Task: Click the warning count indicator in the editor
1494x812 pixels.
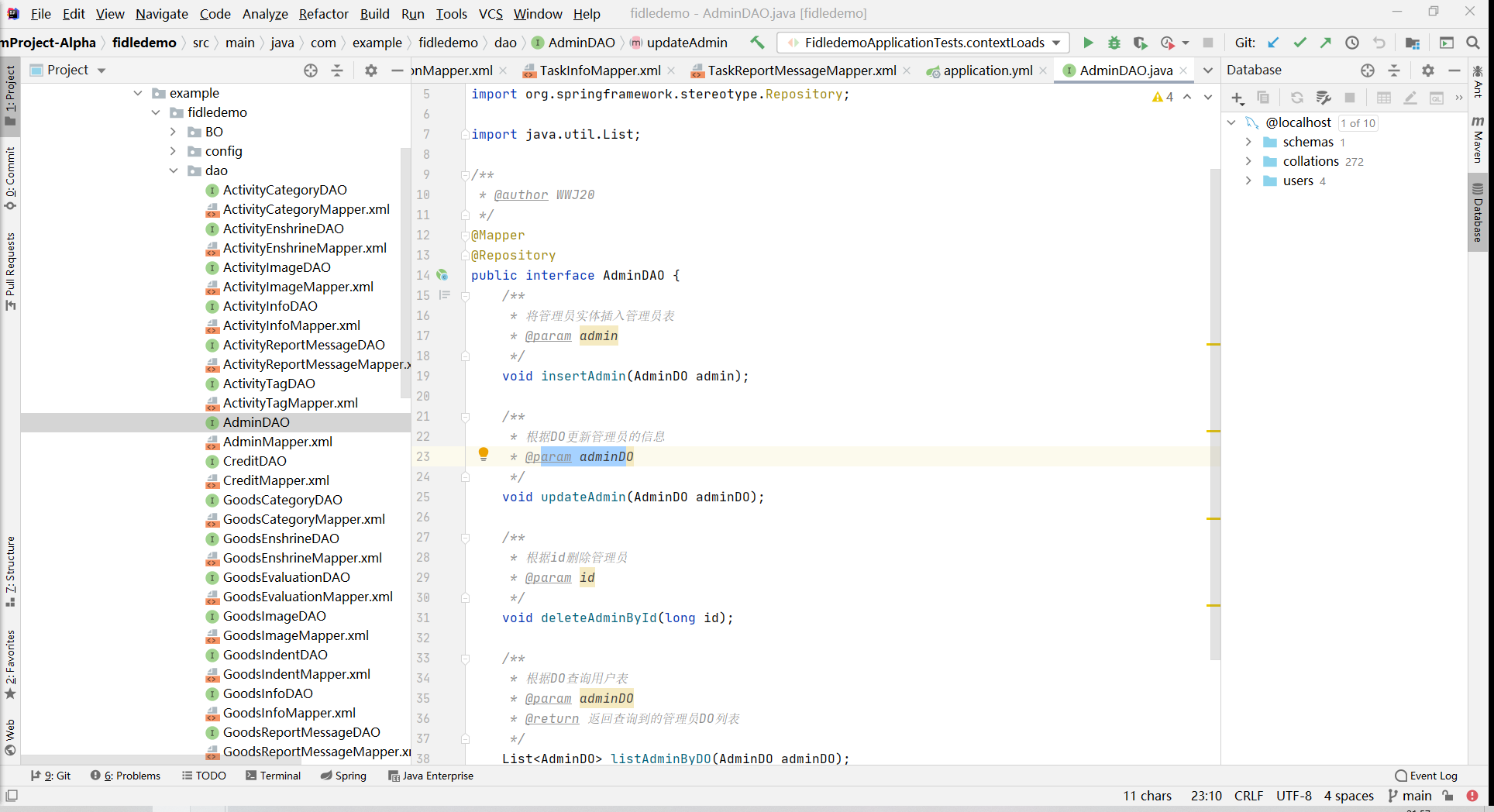Action: (x=1162, y=97)
